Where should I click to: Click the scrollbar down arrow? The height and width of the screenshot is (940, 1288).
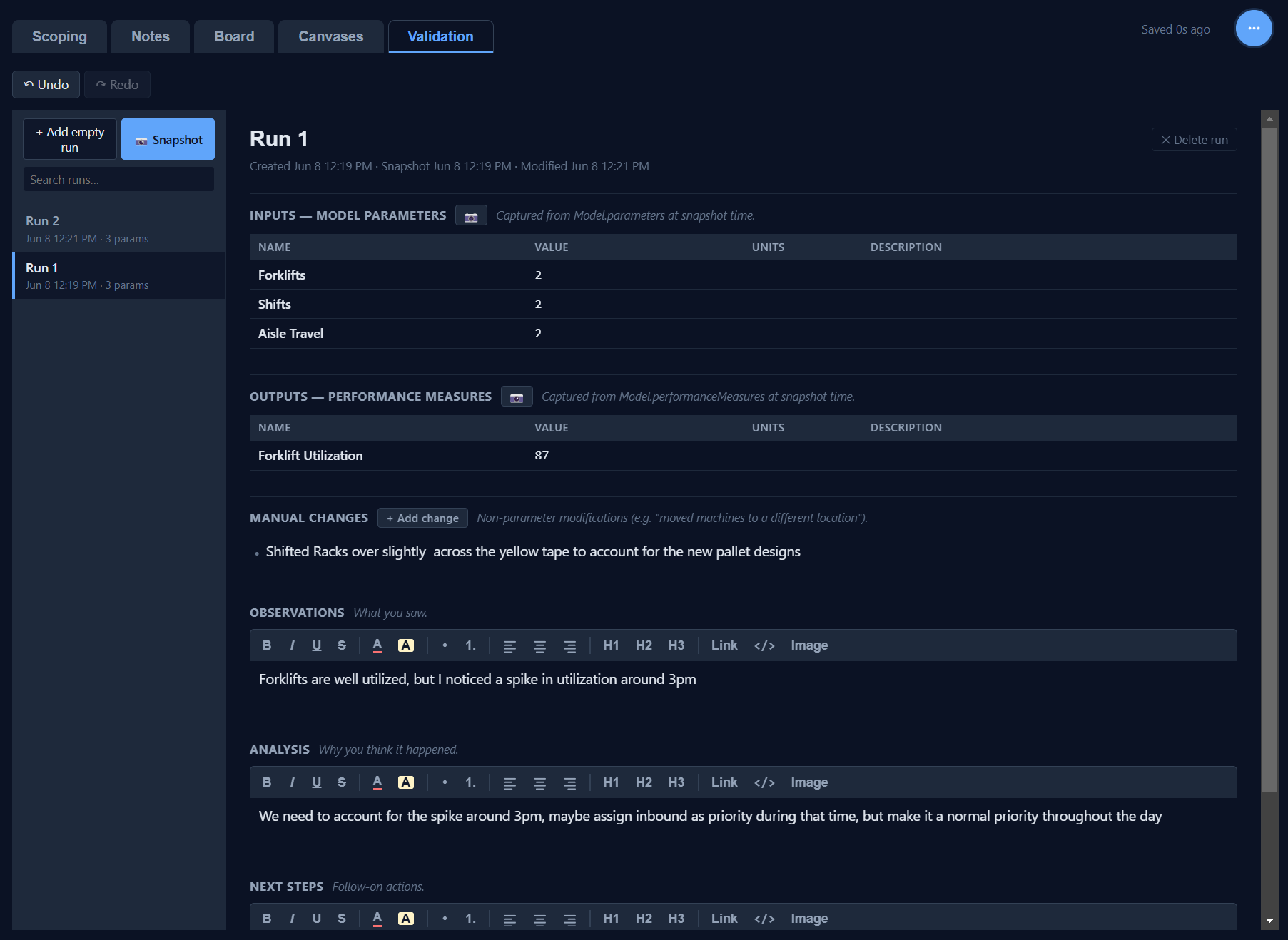click(x=1269, y=921)
